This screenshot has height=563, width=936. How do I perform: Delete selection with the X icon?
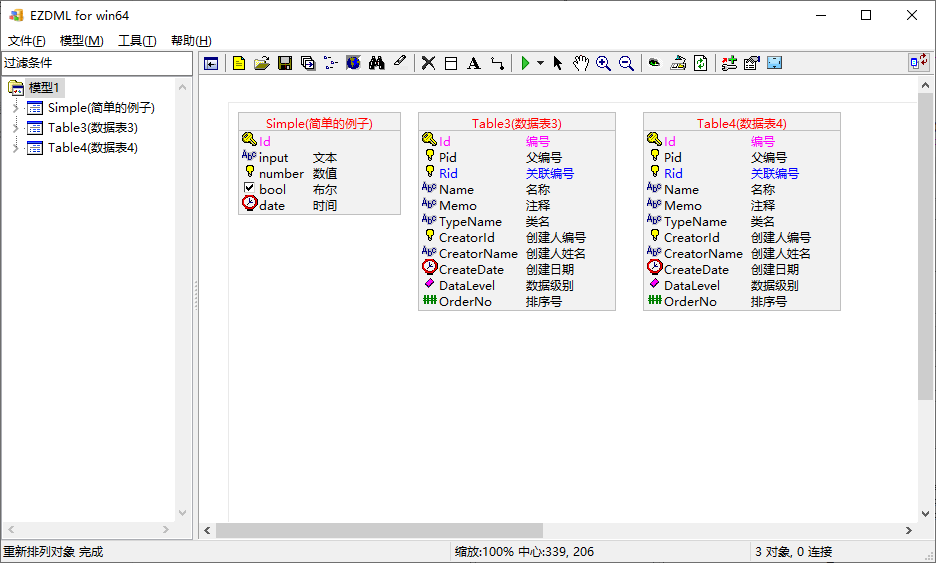coord(428,63)
